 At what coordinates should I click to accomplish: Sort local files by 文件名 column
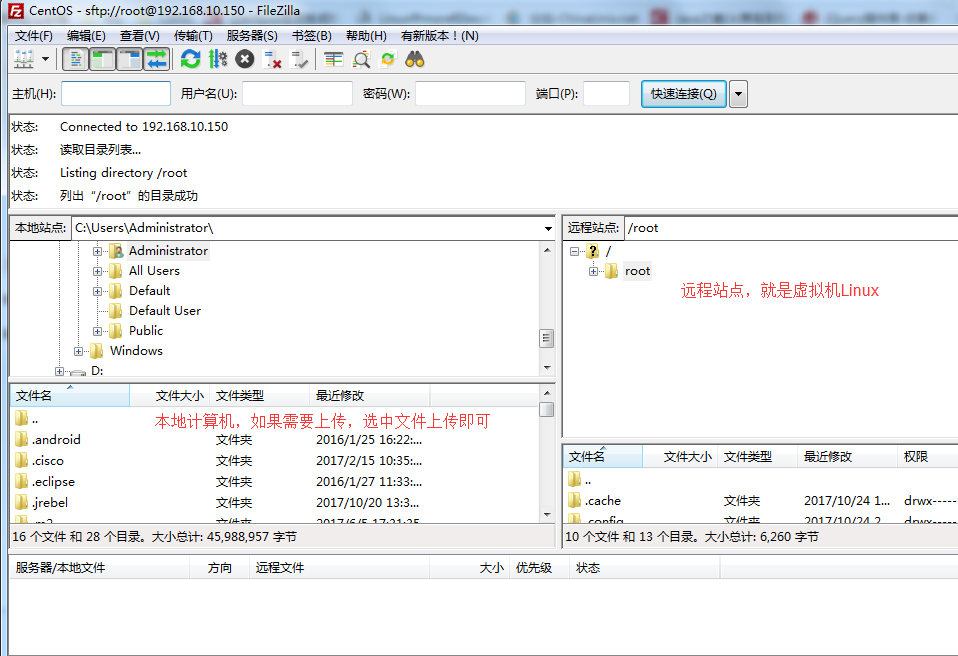click(x=70, y=395)
